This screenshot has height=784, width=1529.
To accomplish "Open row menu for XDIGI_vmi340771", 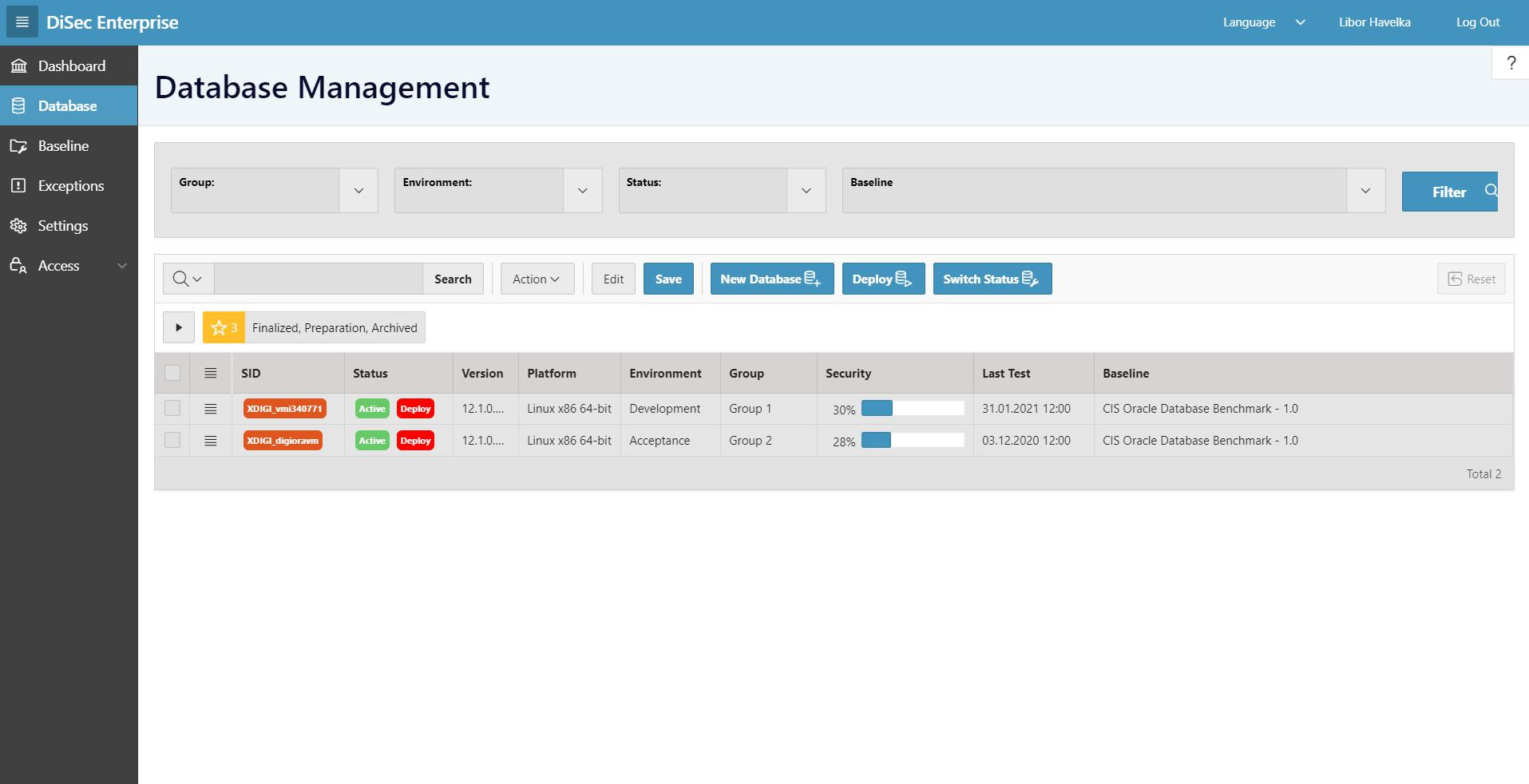I will pos(211,409).
